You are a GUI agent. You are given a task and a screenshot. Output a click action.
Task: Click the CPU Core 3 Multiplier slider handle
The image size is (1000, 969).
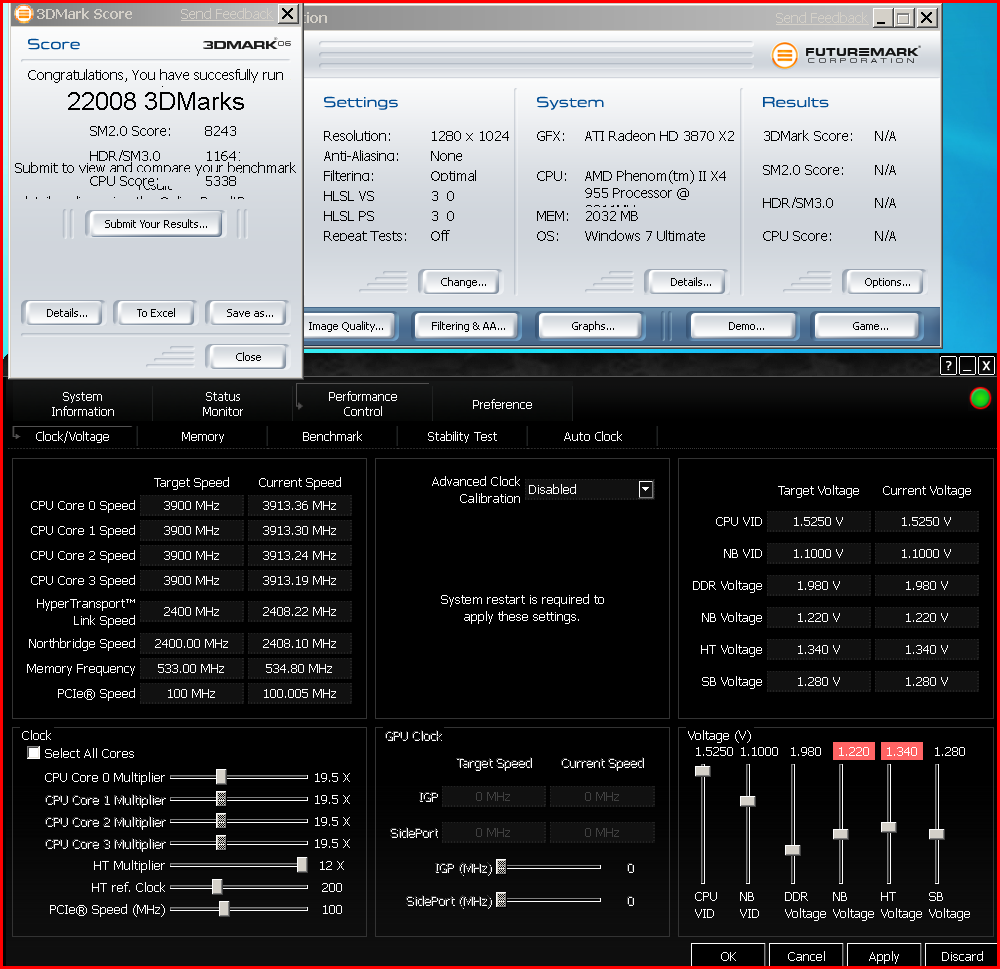pos(221,843)
